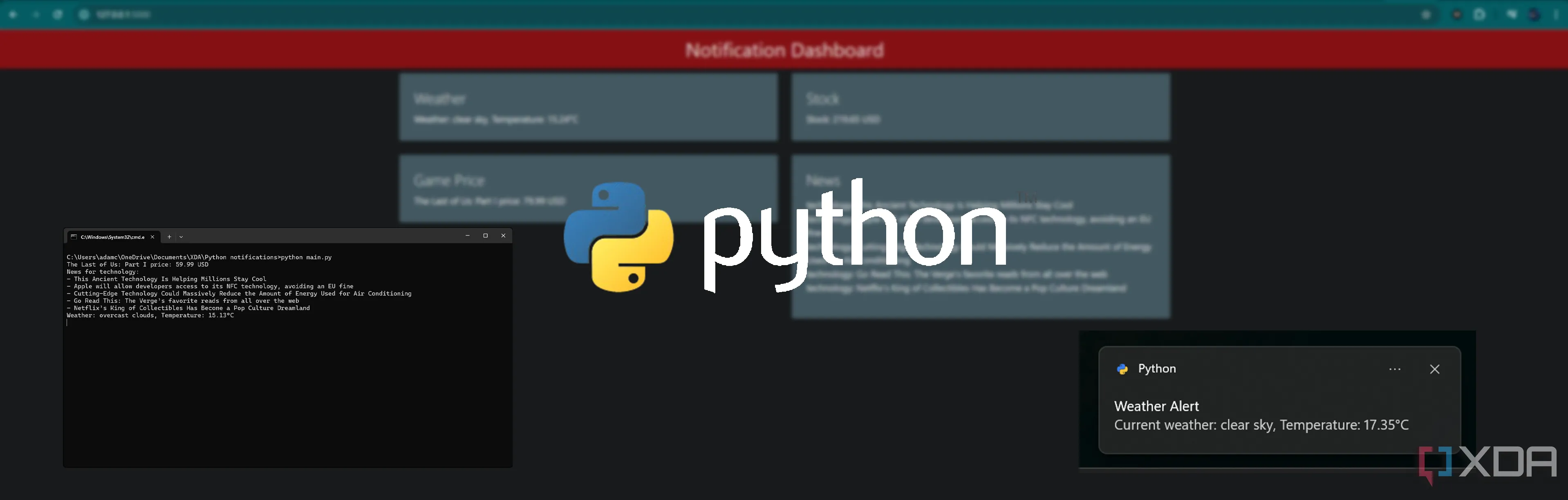
Task: Open the browser extensions puzzle icon
Action: pyautogui.click(x=1480, y=15)
